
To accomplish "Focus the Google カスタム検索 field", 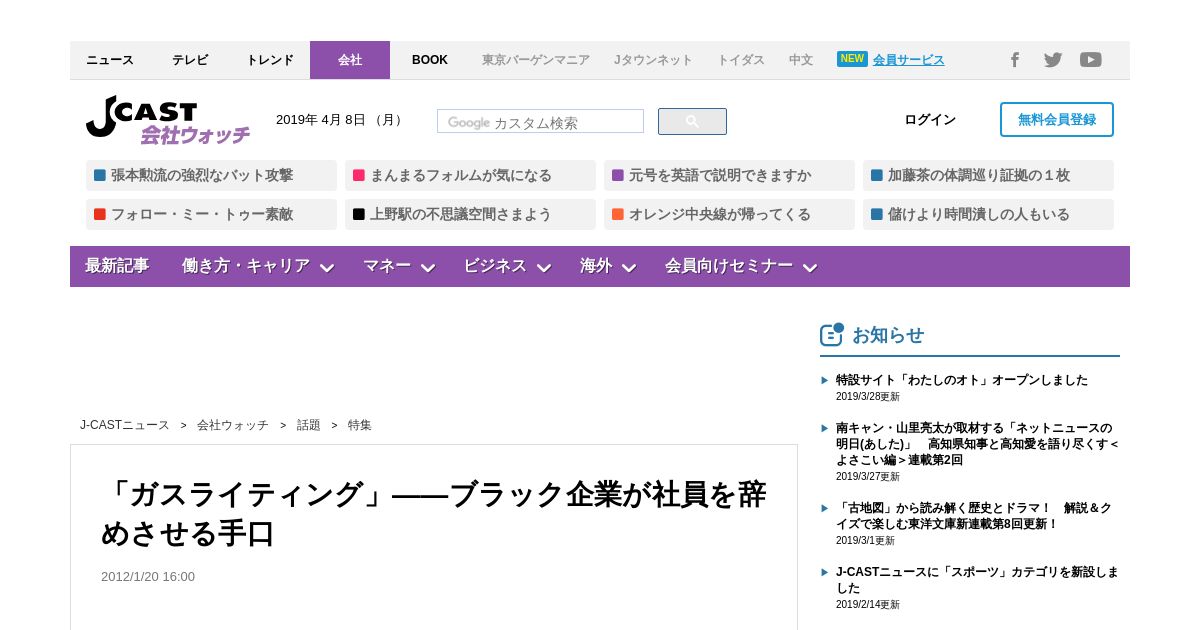I will [540, 122].
